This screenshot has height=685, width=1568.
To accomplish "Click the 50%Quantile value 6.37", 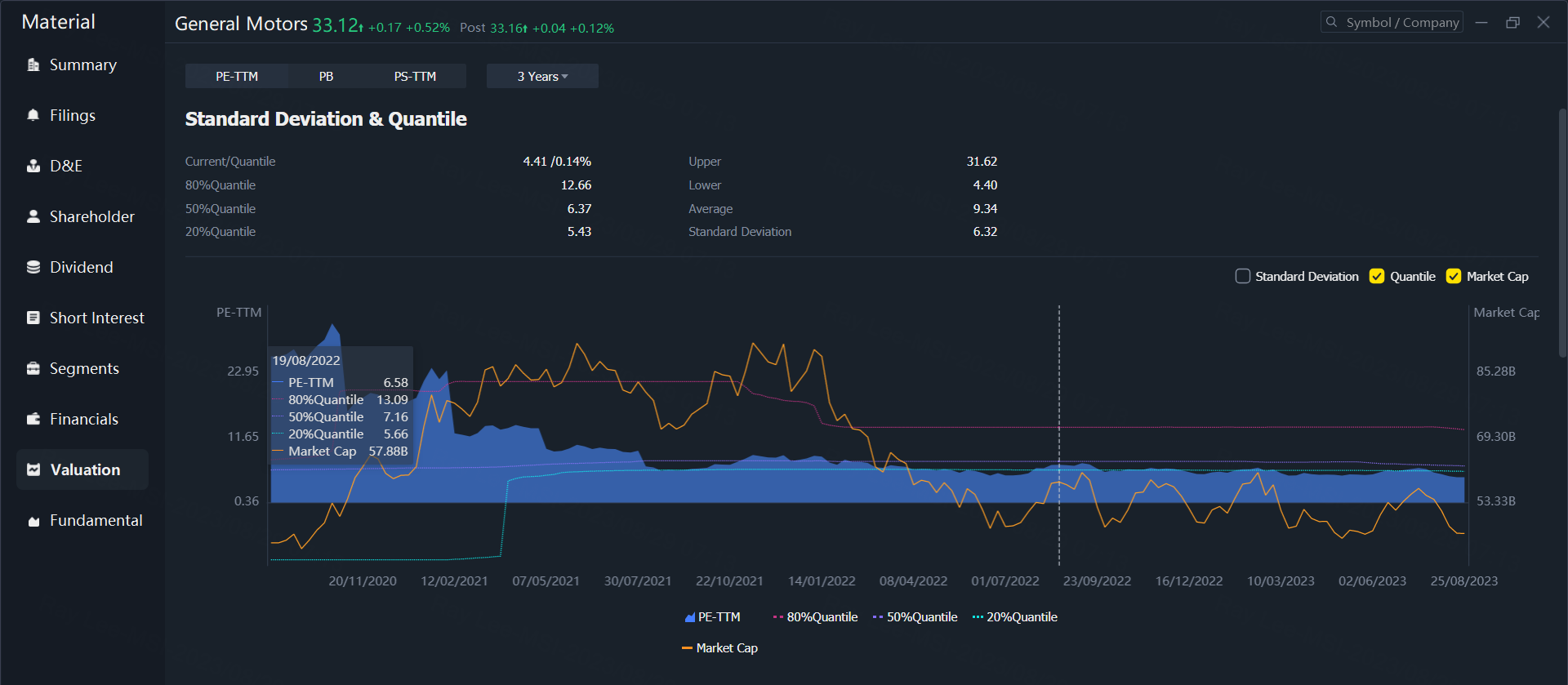I will [x=579, y=209].
